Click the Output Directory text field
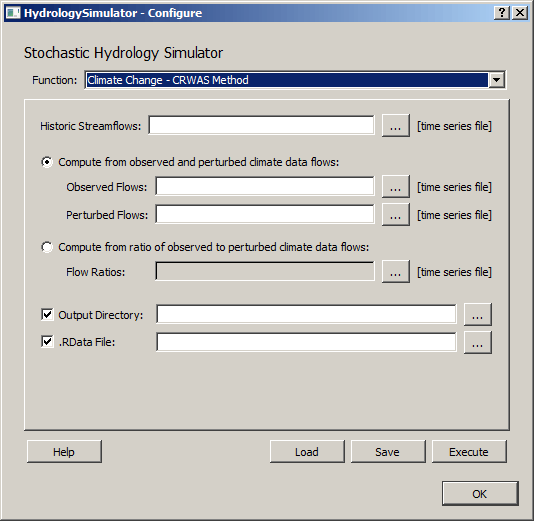 (x=306, y=314)
